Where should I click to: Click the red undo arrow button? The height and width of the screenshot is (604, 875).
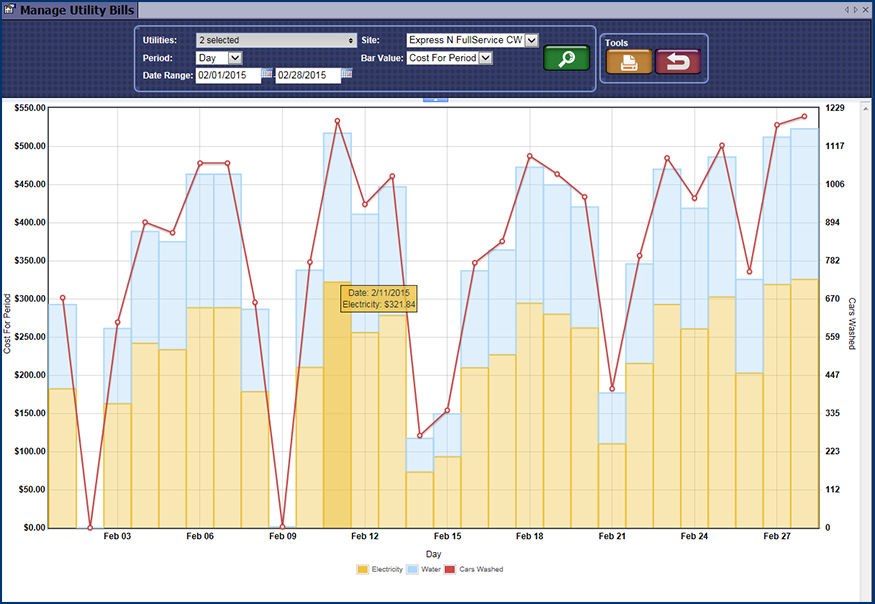678,62
